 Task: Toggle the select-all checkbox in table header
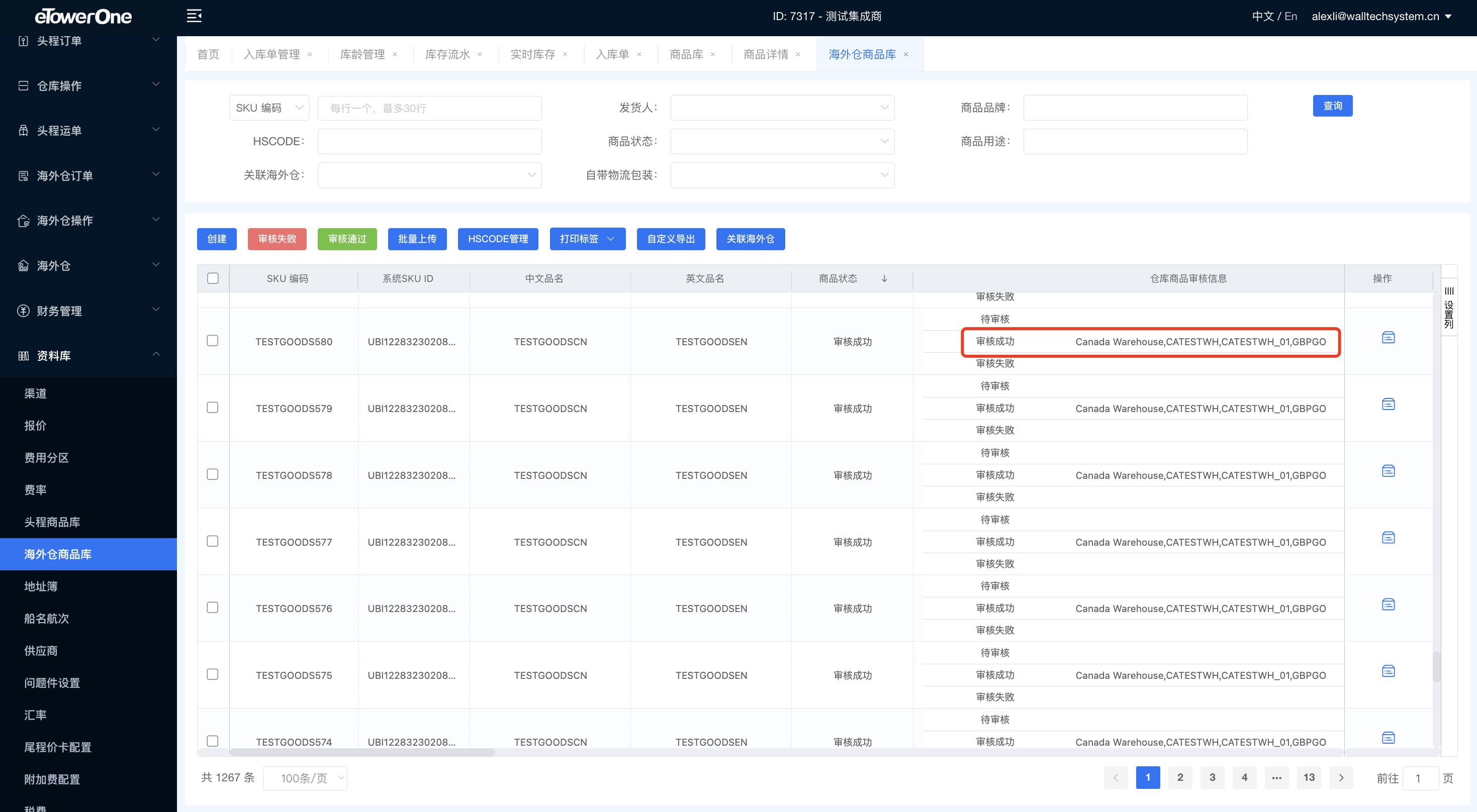(213, 278)
